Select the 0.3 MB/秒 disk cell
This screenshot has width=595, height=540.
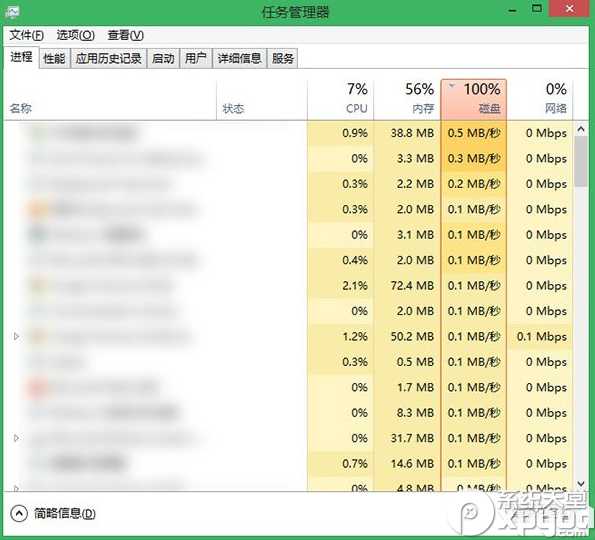click(x=474, y=159)
